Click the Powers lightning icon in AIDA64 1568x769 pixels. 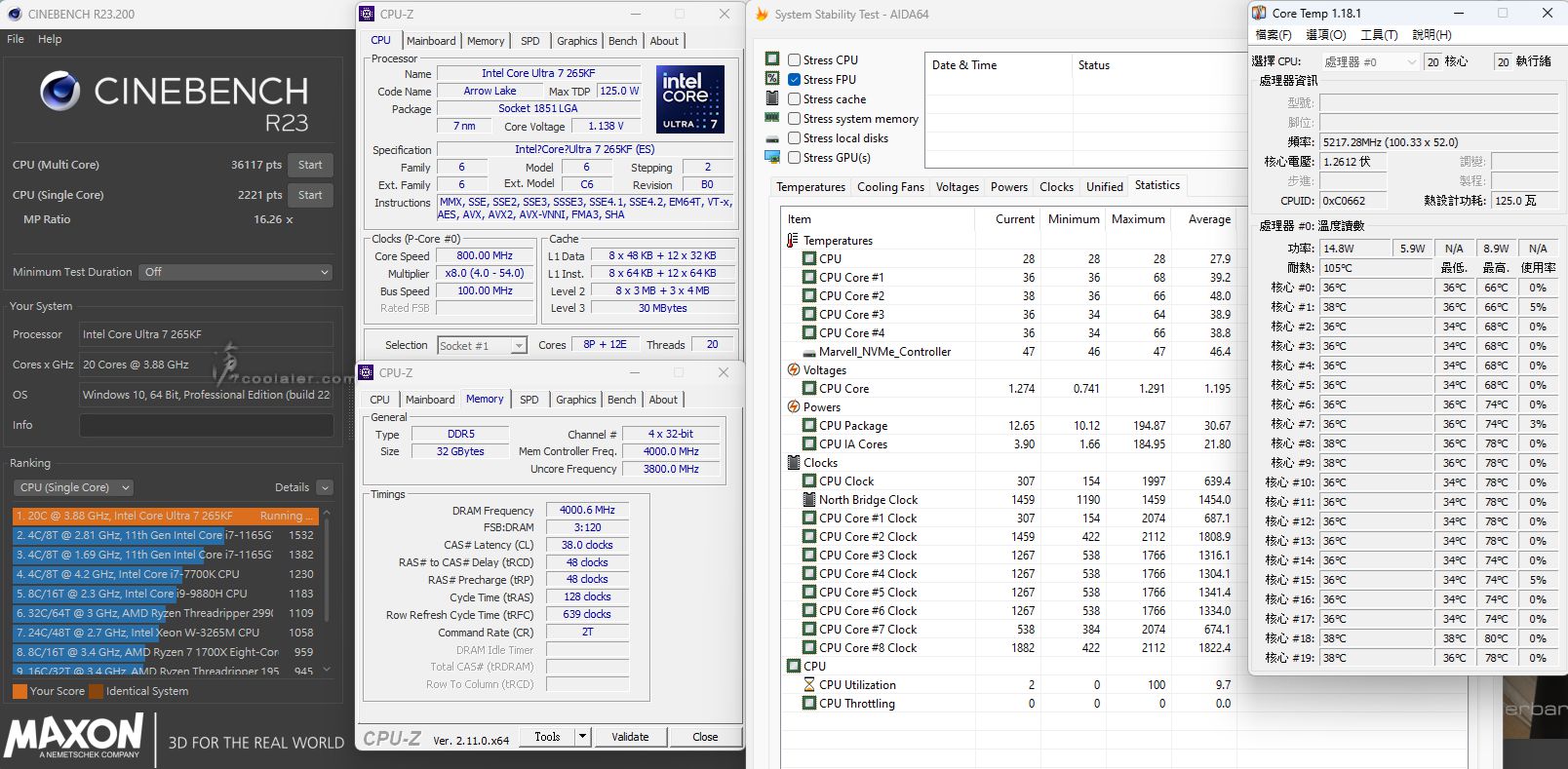pos(794,406)
